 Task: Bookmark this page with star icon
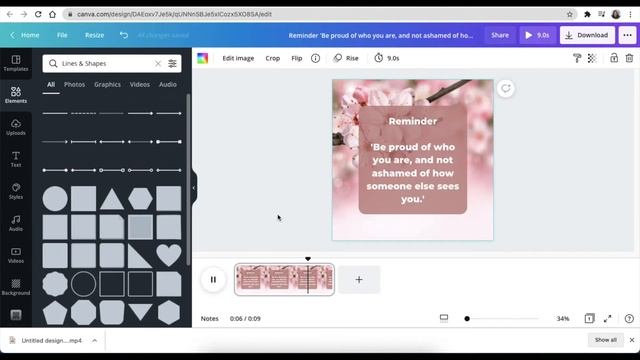click(570, 14)
